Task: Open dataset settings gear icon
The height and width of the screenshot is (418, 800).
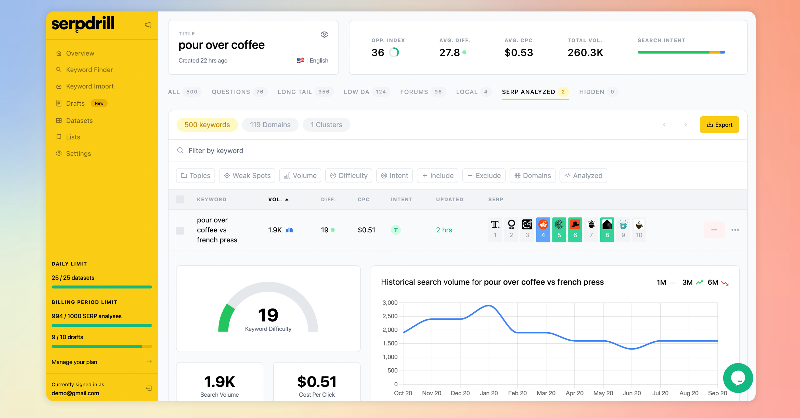Action: point(324,35)
